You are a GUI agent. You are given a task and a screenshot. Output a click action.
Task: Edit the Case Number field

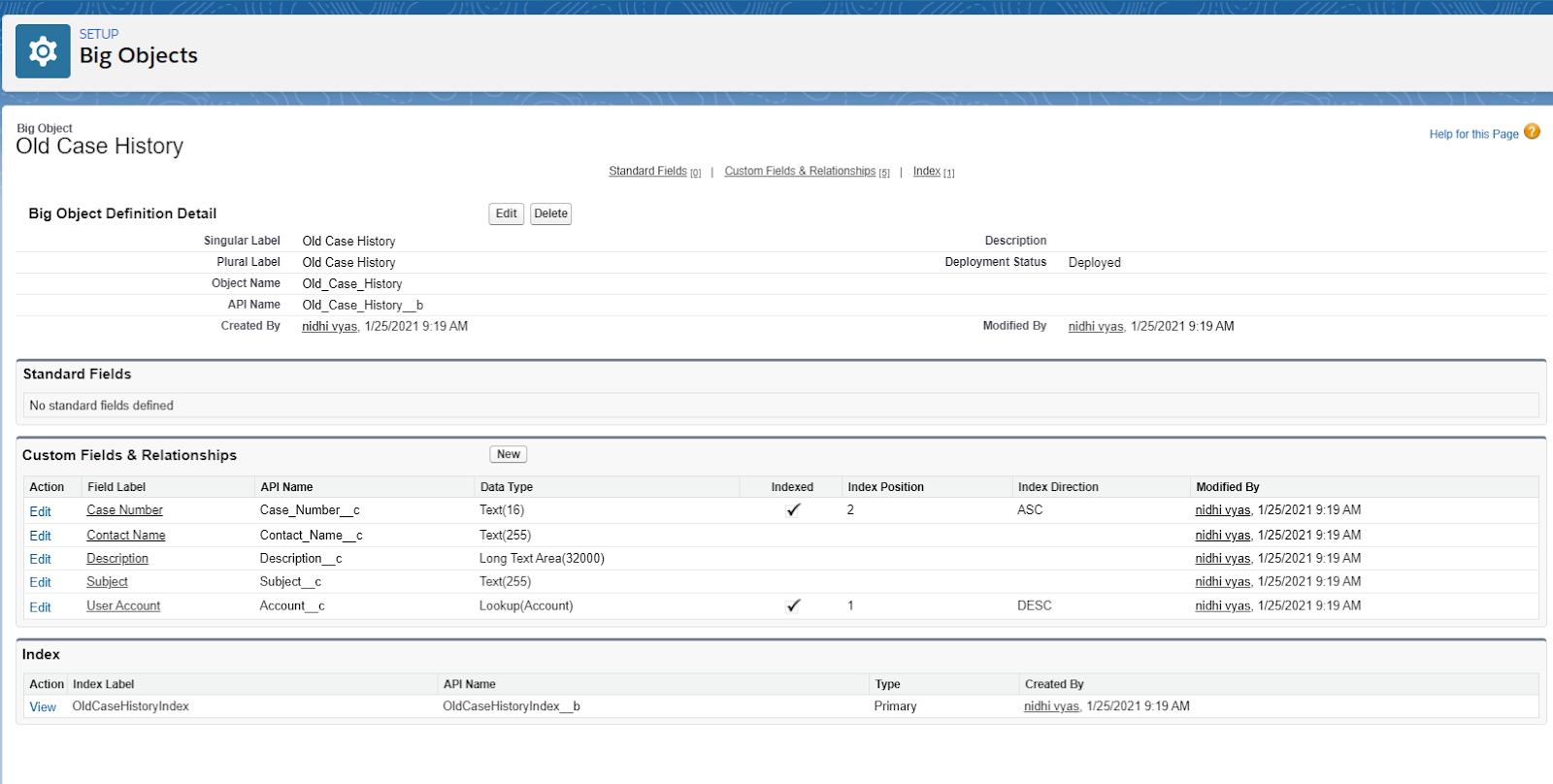click(40, 511)
